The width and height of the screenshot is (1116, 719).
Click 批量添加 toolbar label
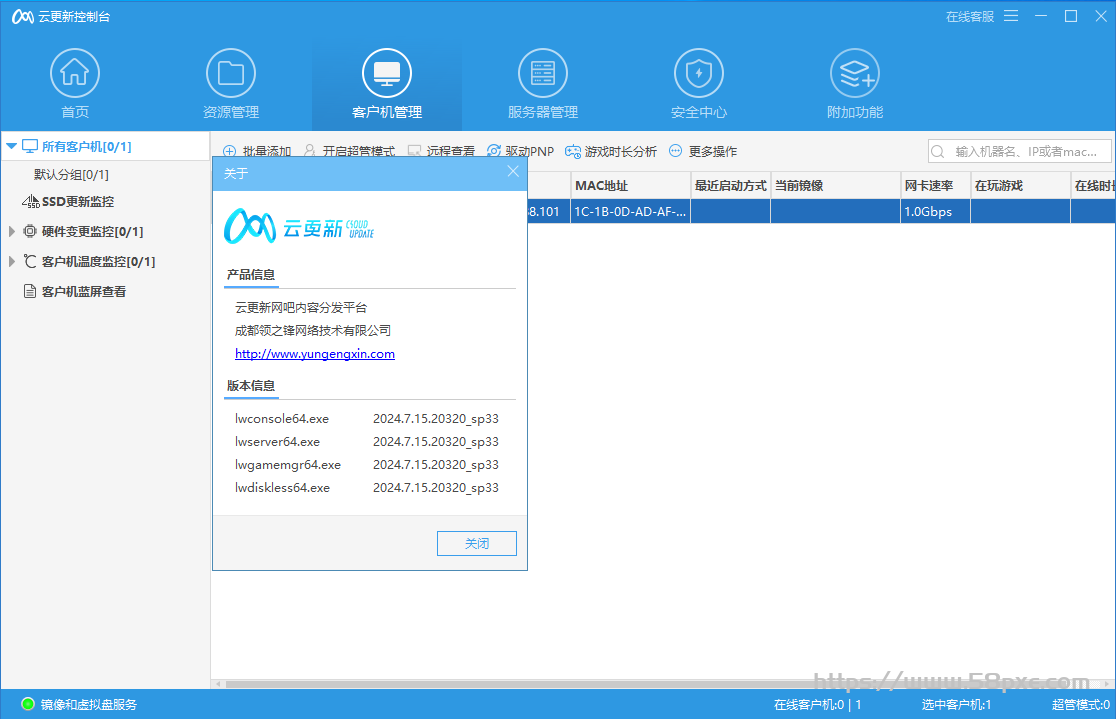click(x=267, y=151)
